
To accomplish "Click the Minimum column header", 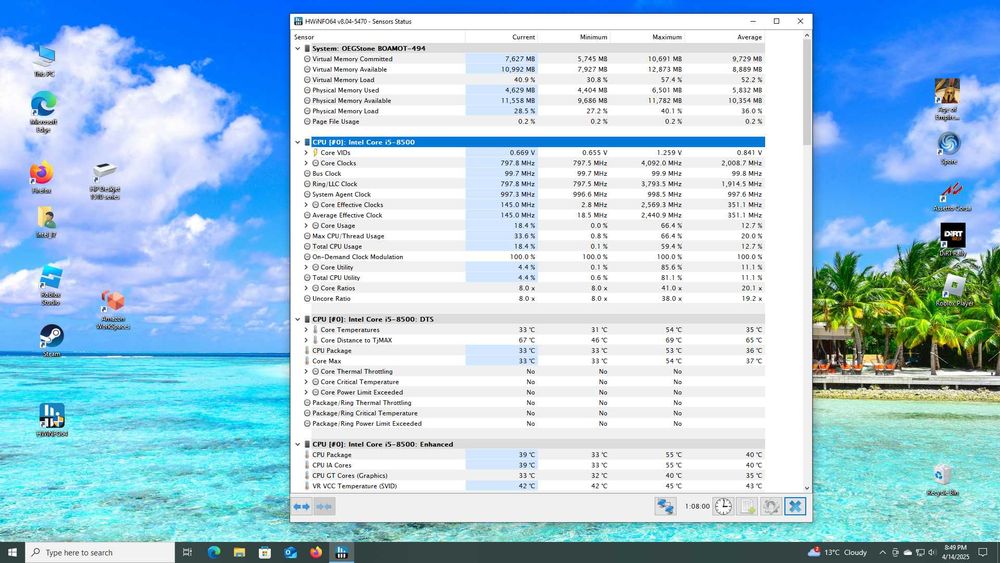I will [x=574, y=37].
